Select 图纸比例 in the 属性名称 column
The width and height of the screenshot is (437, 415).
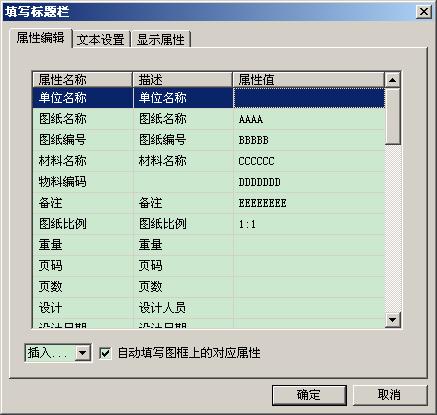(x=83, y=224)
